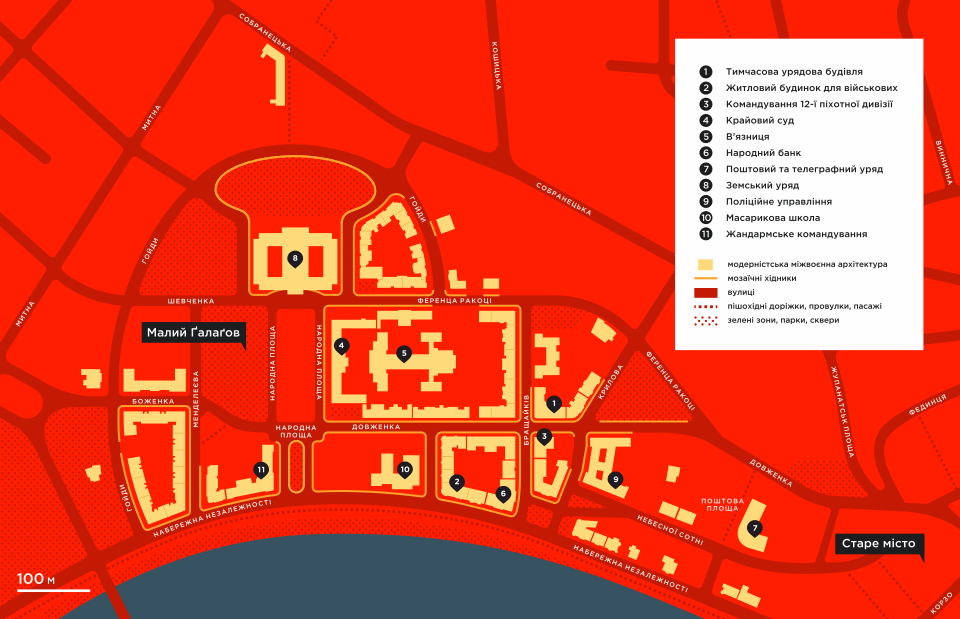Select legend entry Крайовий суд
Image resolution: width=960 pixels, height=619 pixels.
(x=760, y=120)
